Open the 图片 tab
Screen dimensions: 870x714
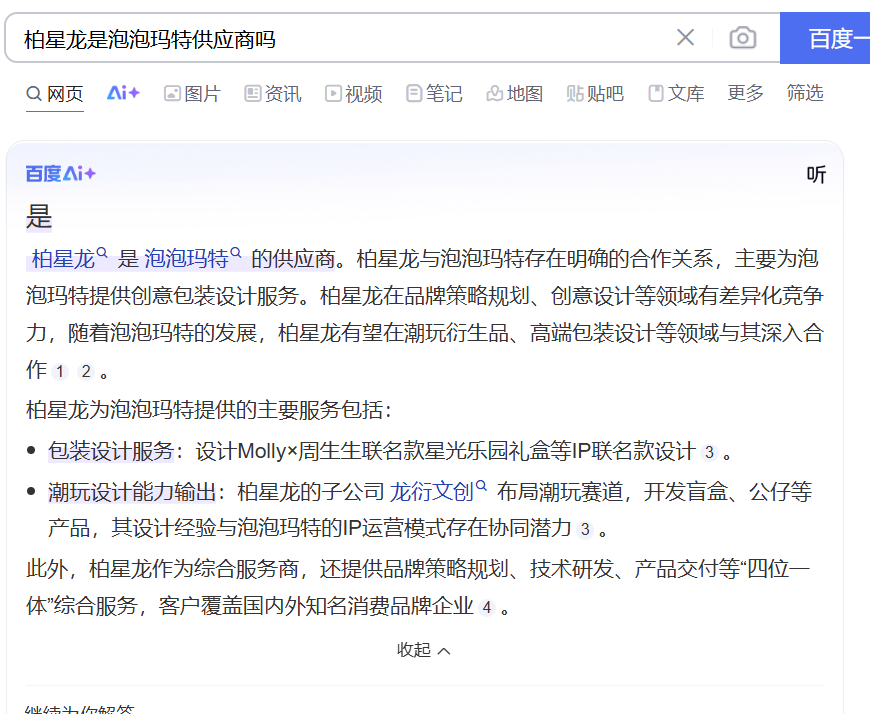pyautogui.click(x=192, y=94)
